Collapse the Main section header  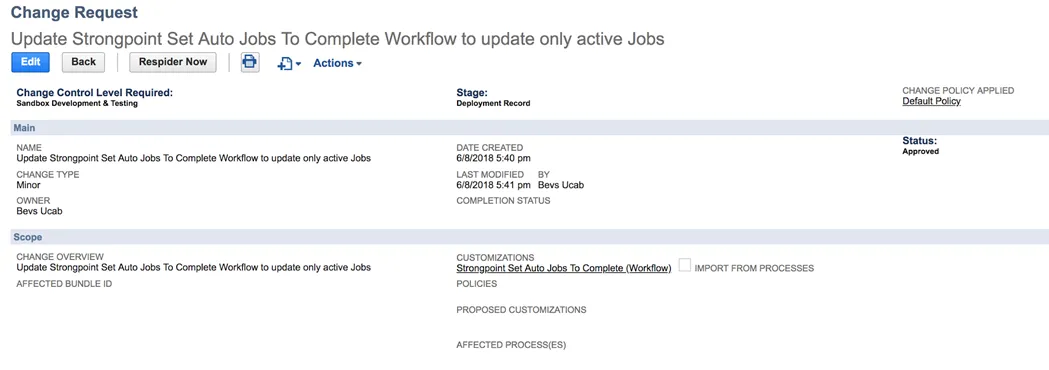[524, 128]
